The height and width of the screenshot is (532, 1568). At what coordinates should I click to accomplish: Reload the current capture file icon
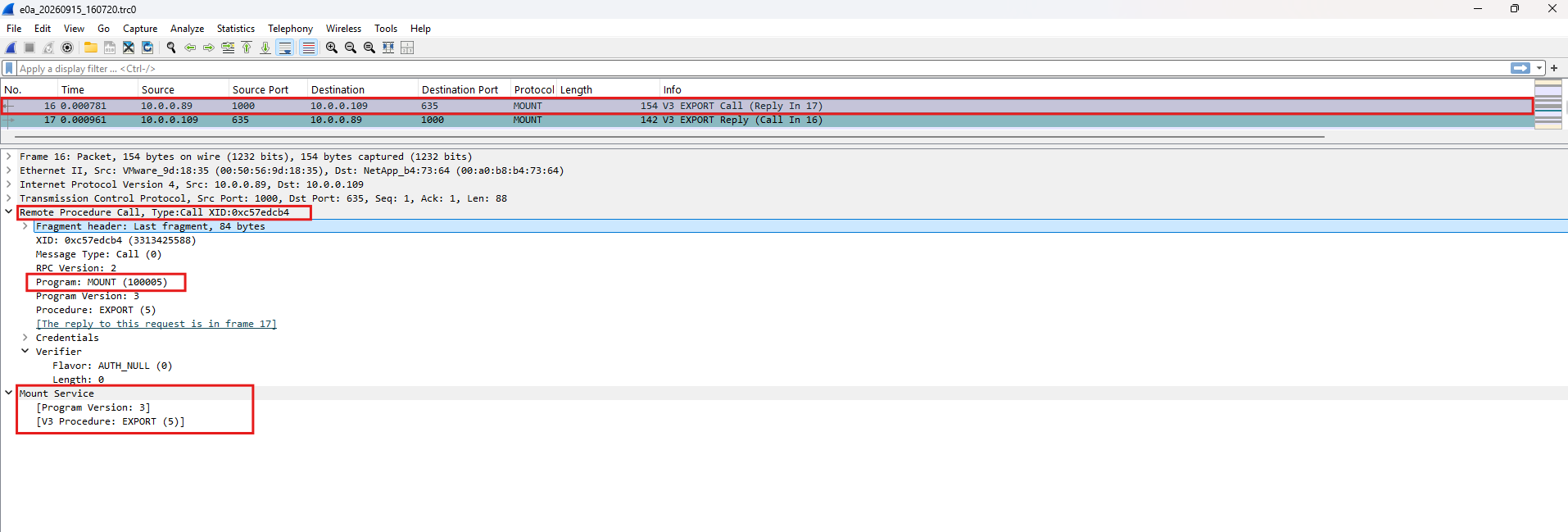pos(147,48)
